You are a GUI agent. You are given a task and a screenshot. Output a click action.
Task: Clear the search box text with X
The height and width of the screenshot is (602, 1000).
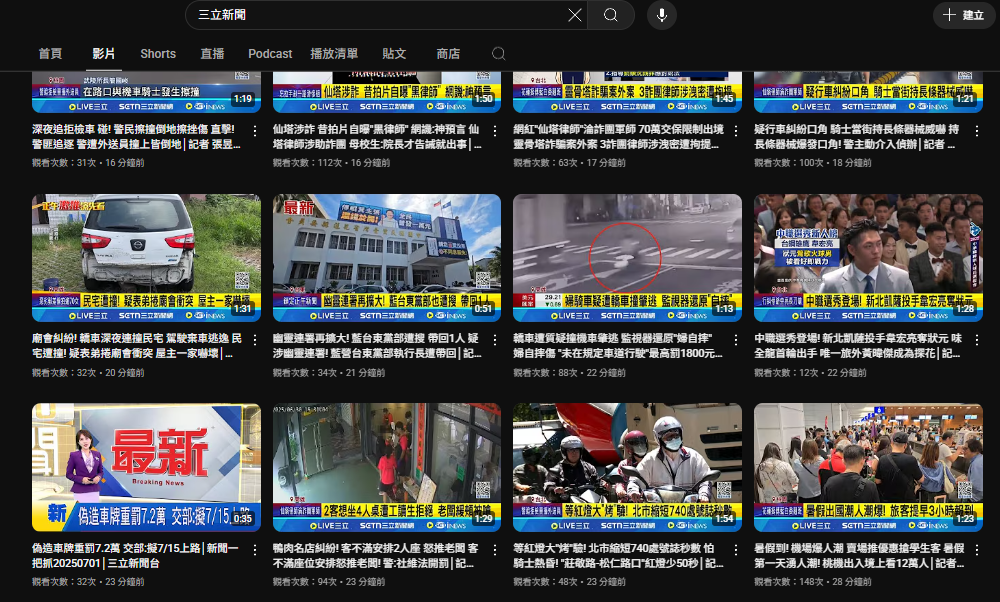574,15
